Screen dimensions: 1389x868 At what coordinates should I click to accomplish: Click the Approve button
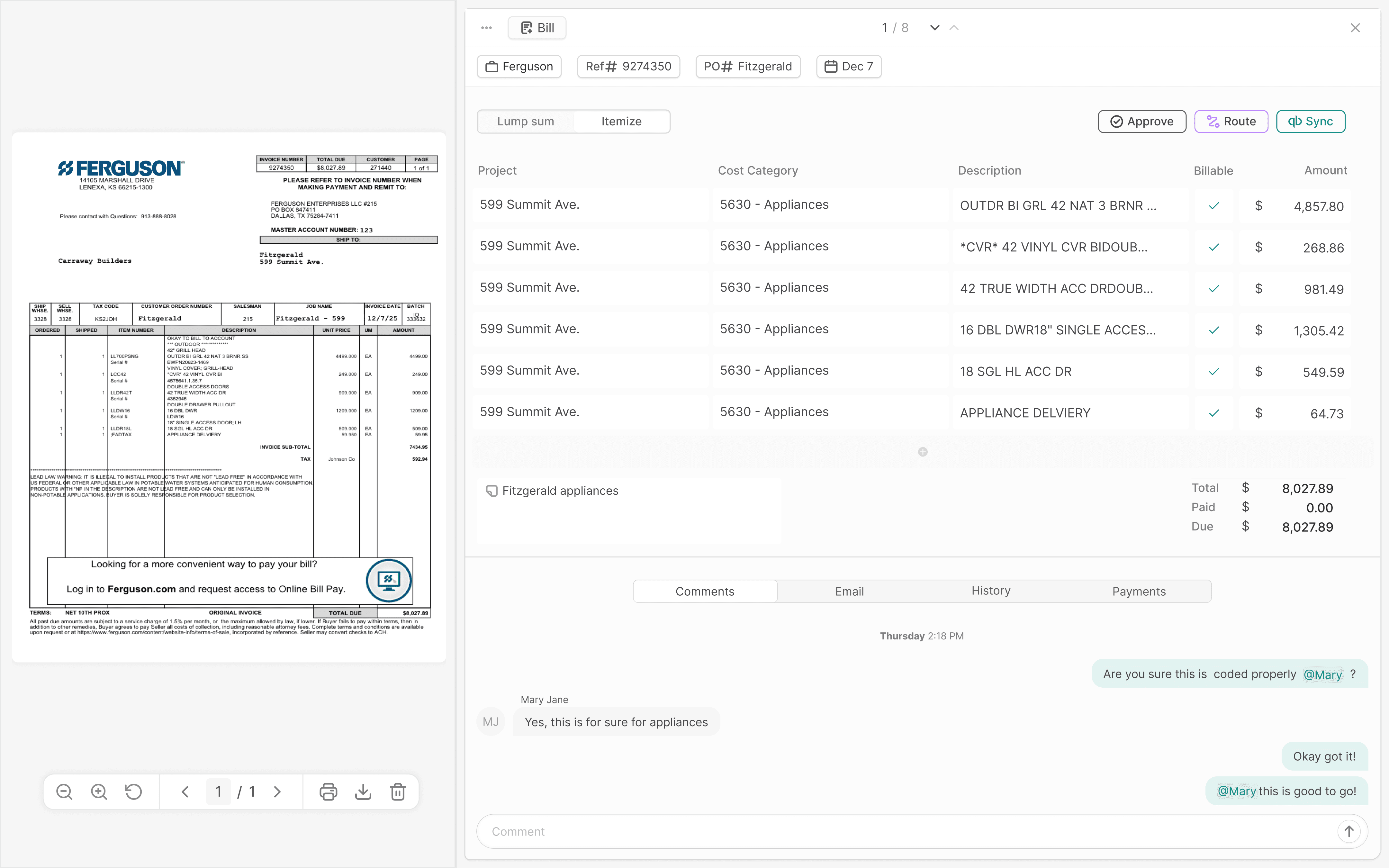point(1141,121)
